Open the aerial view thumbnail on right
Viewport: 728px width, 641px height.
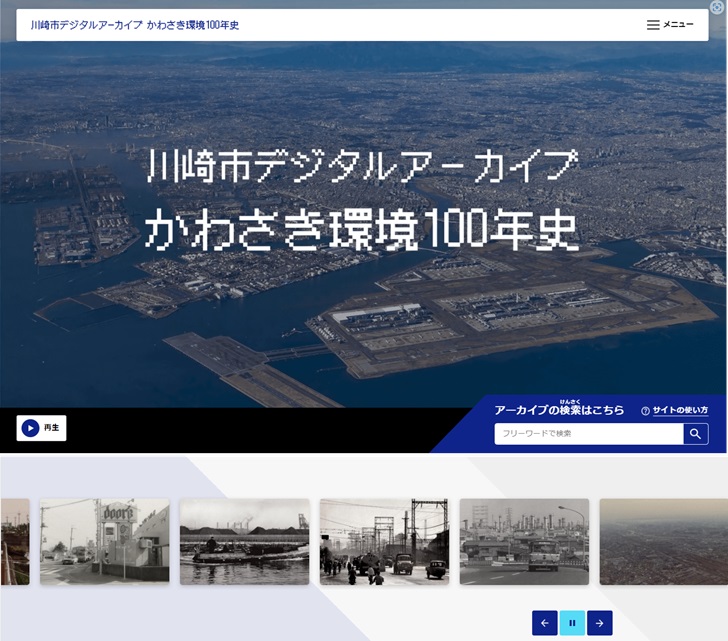pos(663,541)
